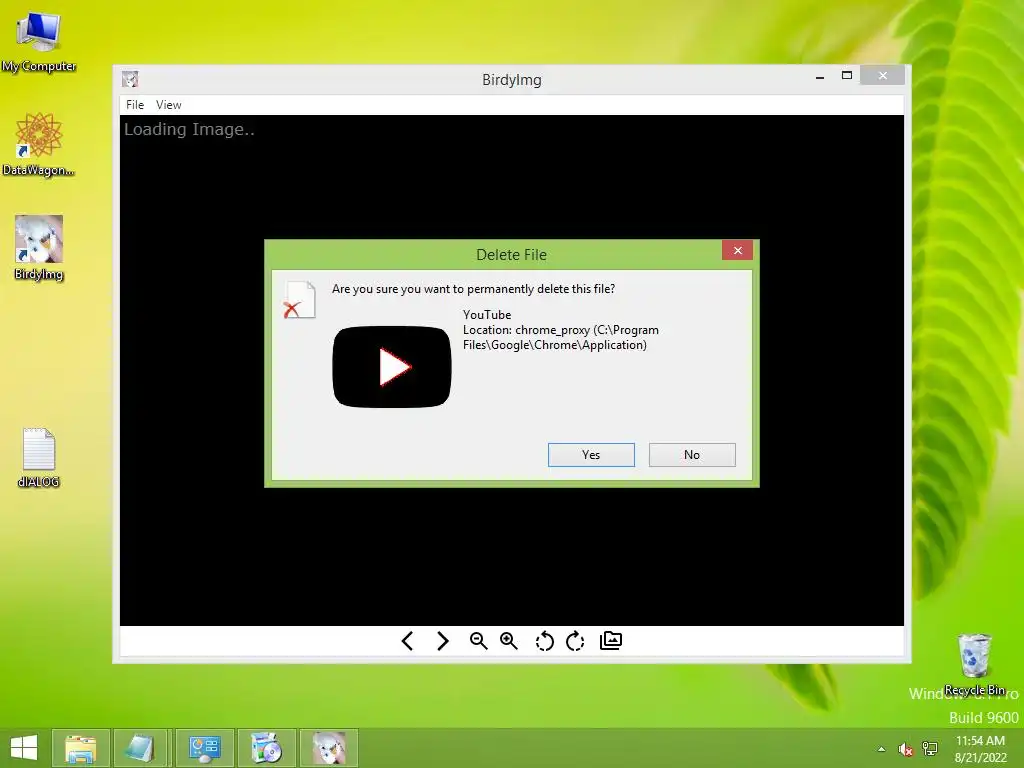
Task: Open Control Panel taskbar icon
Action: tap(204, 748)
